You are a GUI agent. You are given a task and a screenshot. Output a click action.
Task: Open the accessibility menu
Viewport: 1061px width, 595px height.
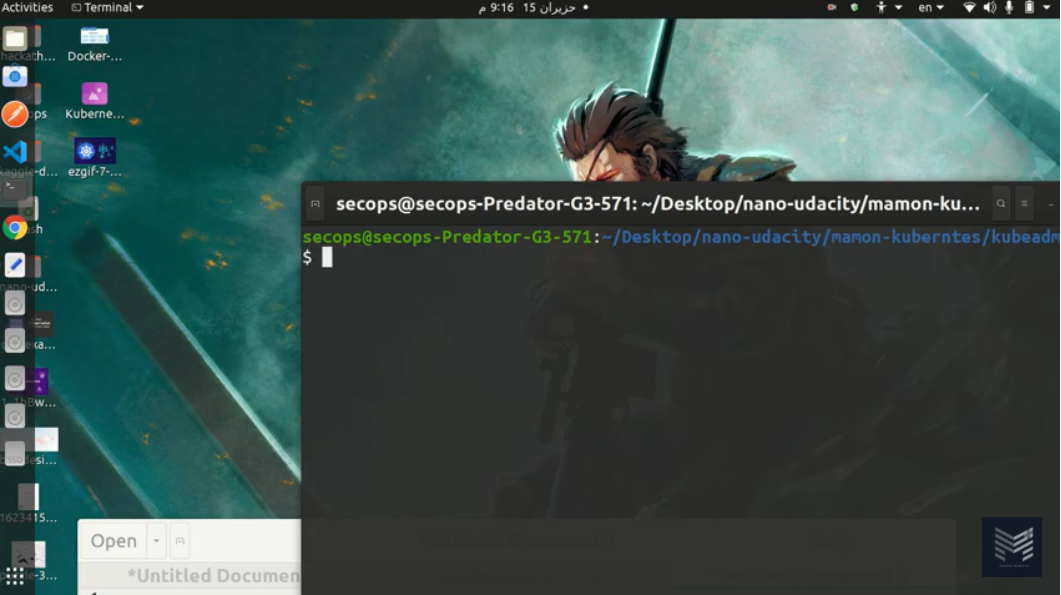(x=888, y=7)
